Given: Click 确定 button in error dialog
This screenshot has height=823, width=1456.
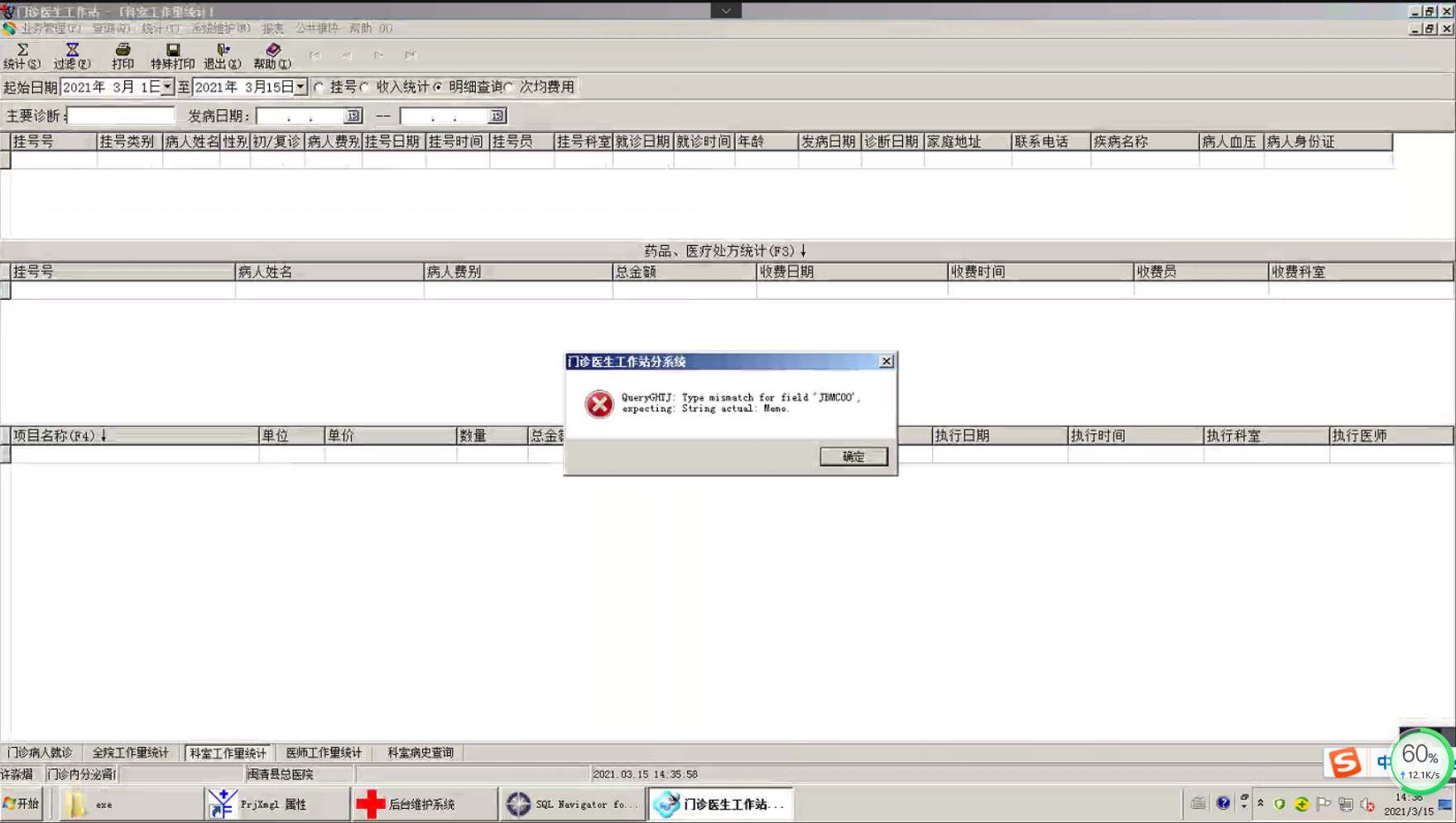Looking at the screenshot, I should [853, 456].
